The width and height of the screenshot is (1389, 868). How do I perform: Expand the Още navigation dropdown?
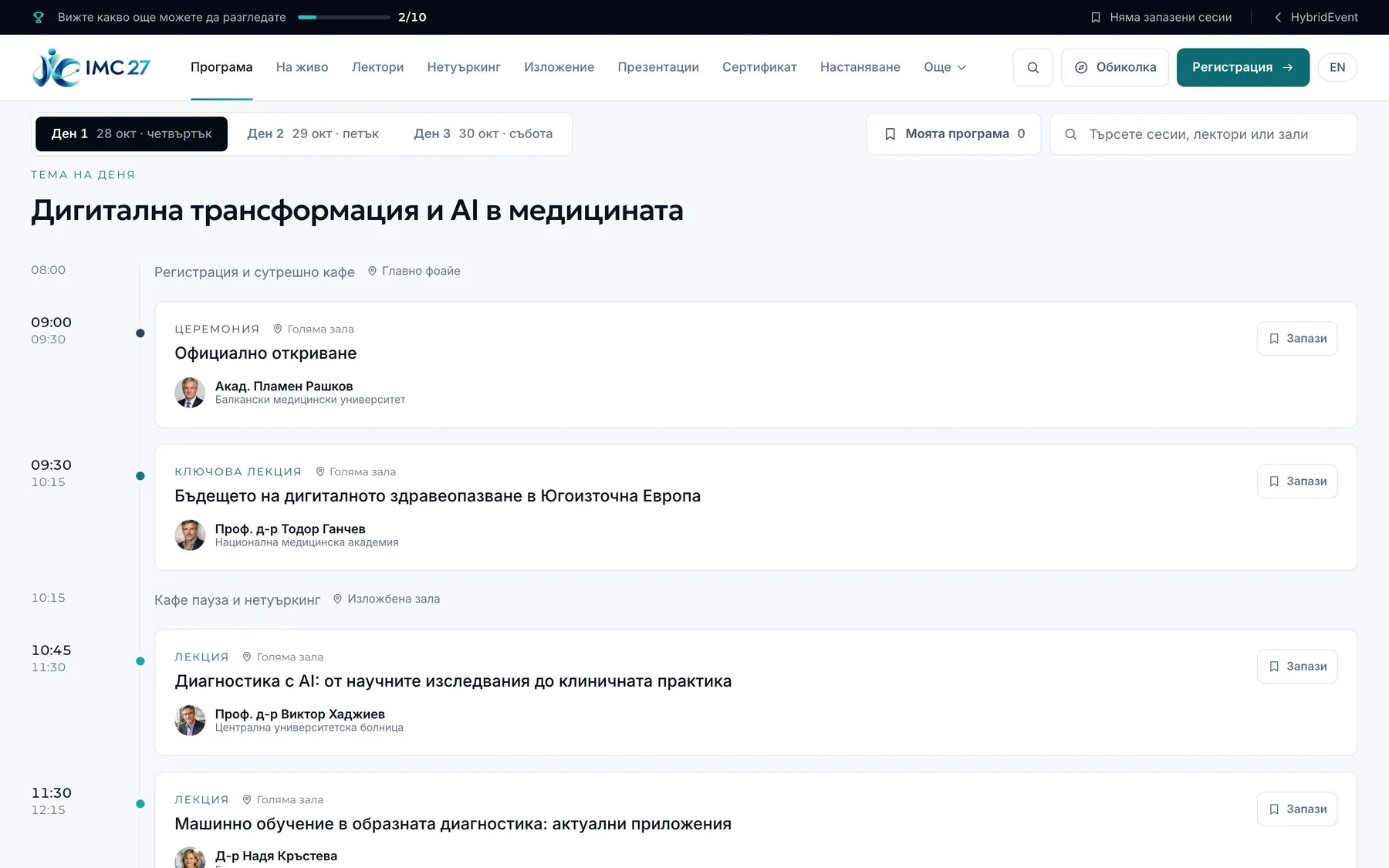[x=945, y=67]
